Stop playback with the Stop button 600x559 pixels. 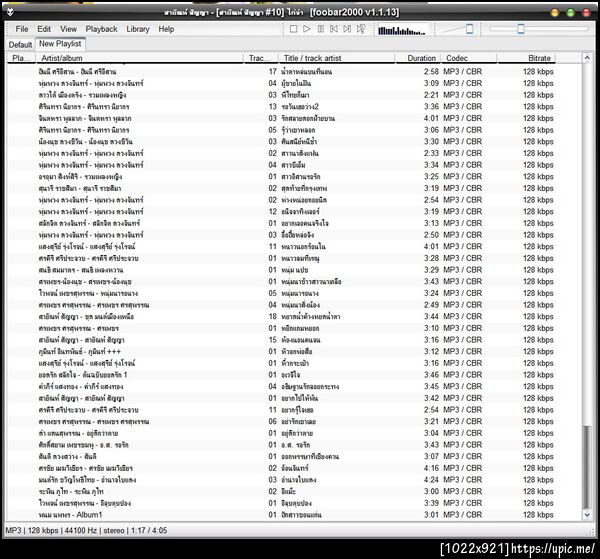[293, 29]
